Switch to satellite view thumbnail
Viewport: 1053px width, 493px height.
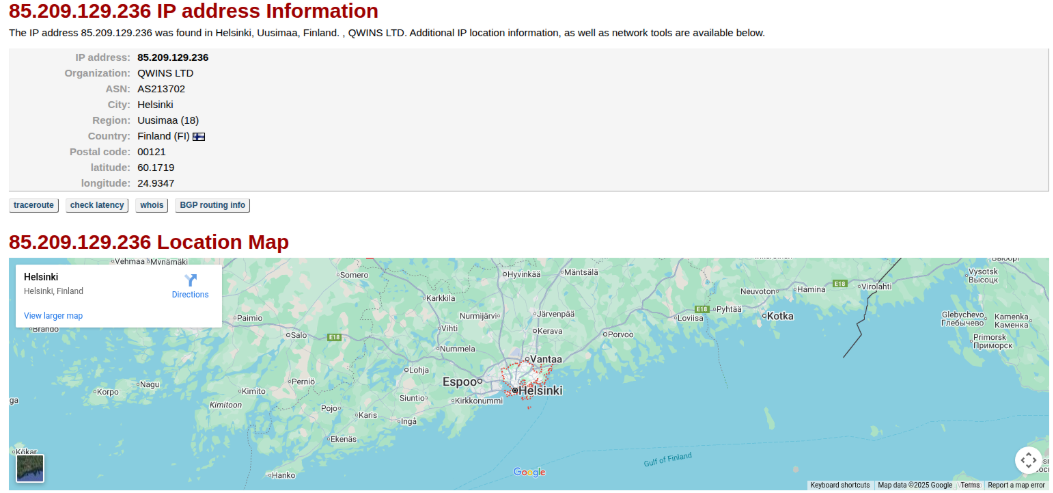pos(30,468)
